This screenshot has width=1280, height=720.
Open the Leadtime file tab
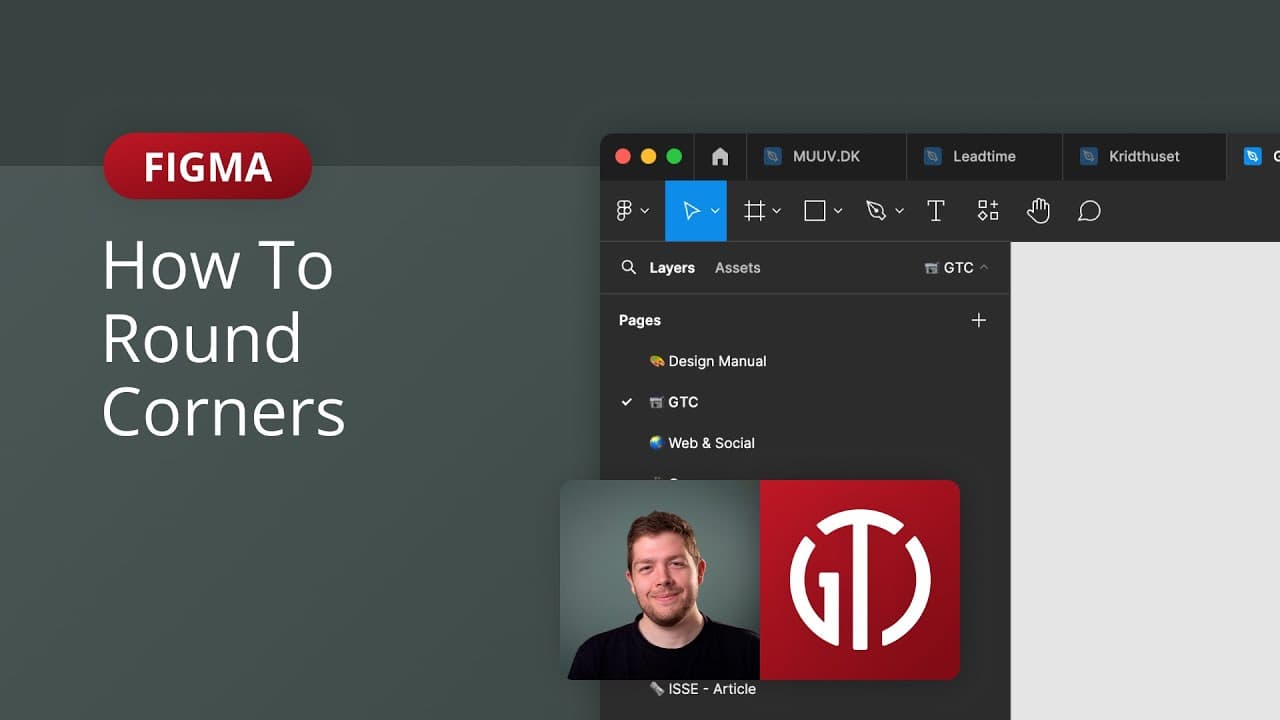(985, 157)
